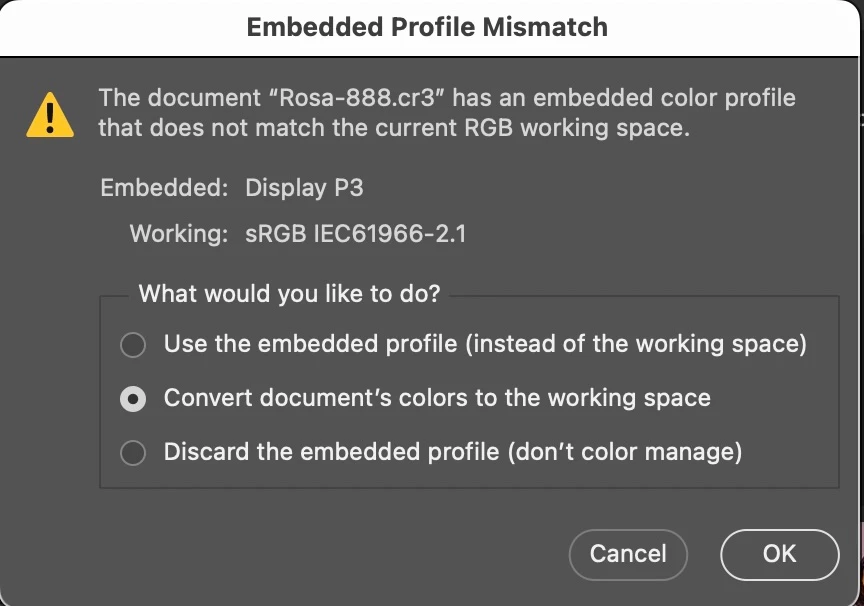Enable the 'Discard the embedded profile' radio circle
This screenshot has height=606, width=864.
tap(132, 453)
